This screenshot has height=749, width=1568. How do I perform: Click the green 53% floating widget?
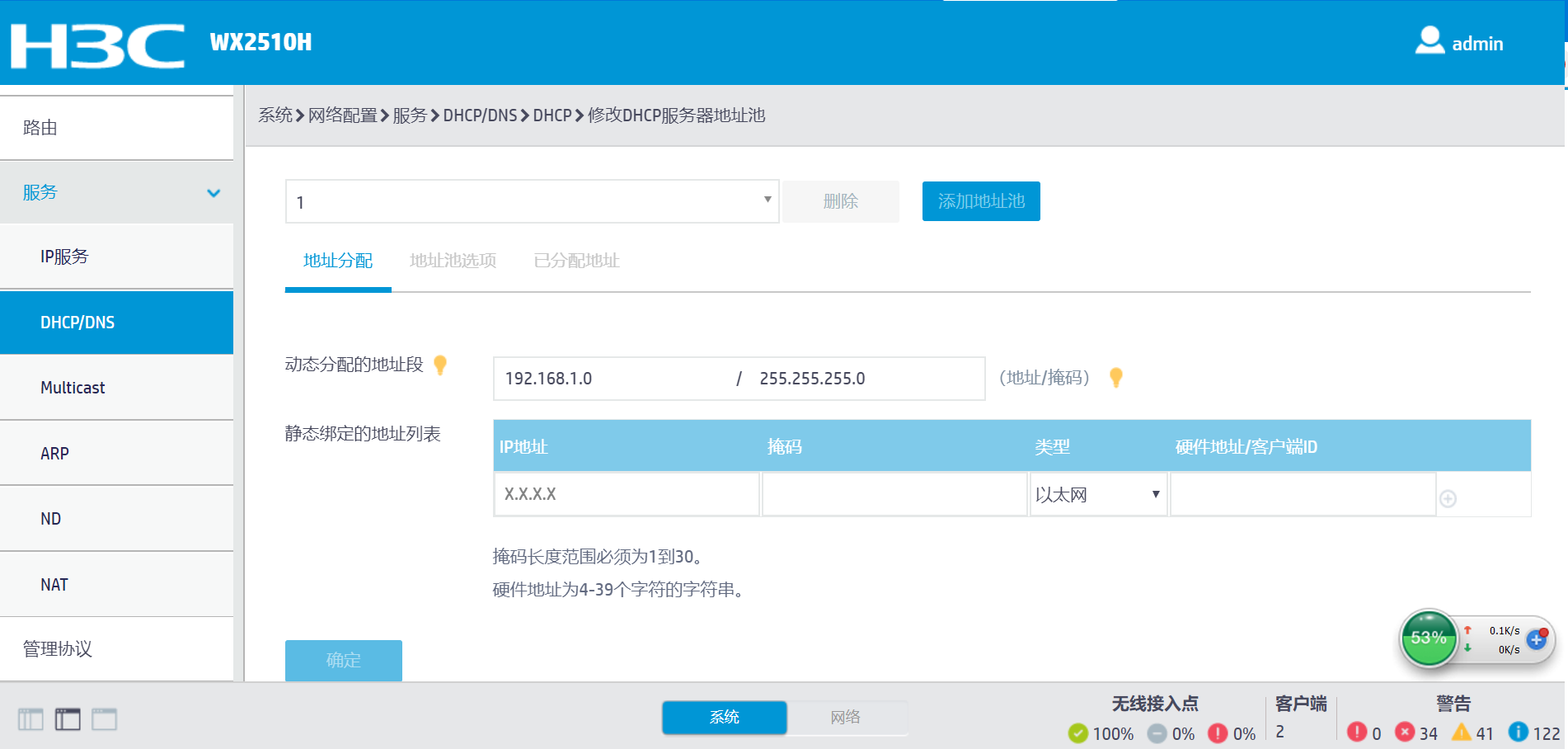point(1429,638)
